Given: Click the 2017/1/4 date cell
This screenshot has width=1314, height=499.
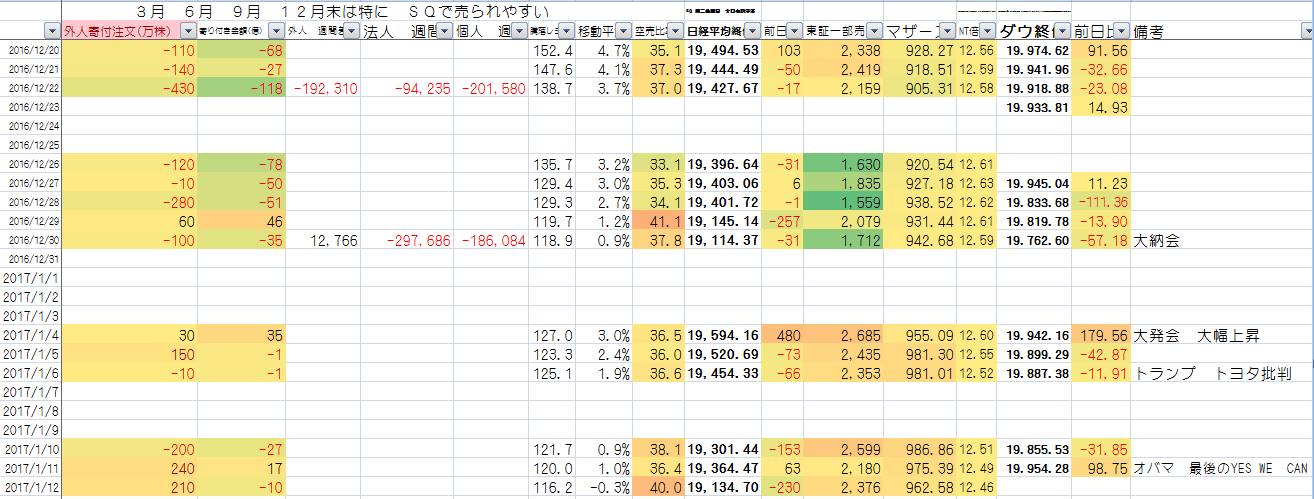Looking at the screenshot, I should click(x=30, y=336).
